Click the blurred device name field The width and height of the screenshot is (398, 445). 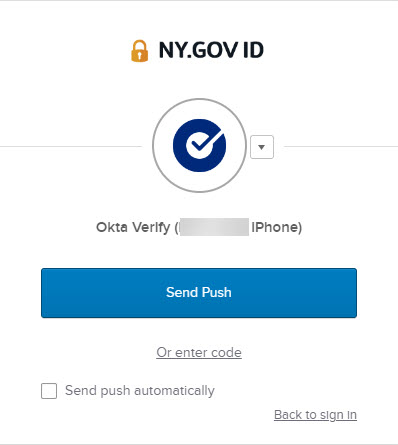coord(214,227)
